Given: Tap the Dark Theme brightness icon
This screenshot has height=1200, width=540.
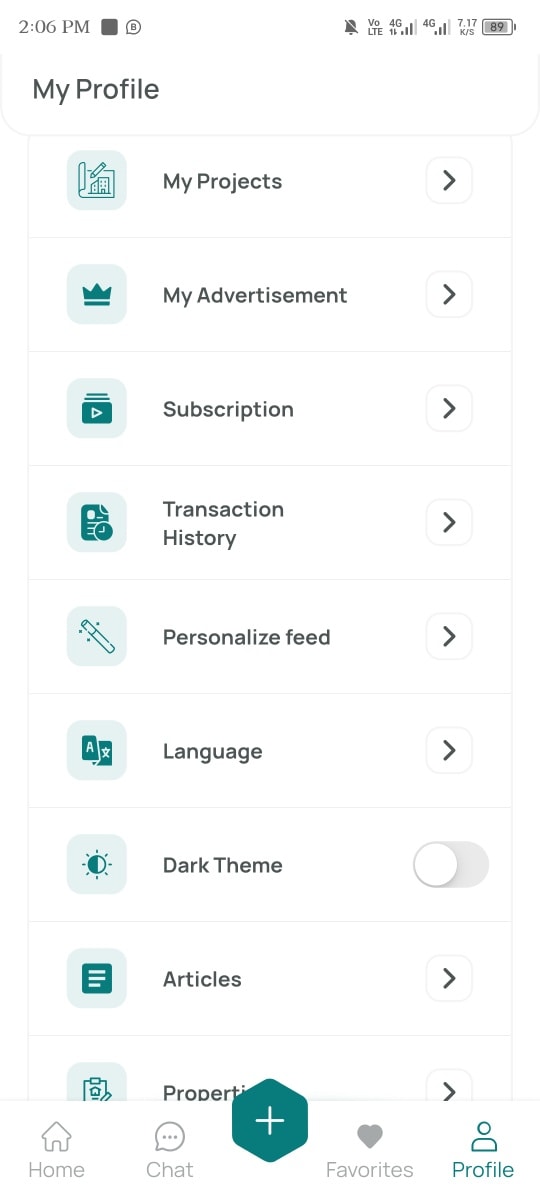Looking at the screenshot, I should click(97, 864).
